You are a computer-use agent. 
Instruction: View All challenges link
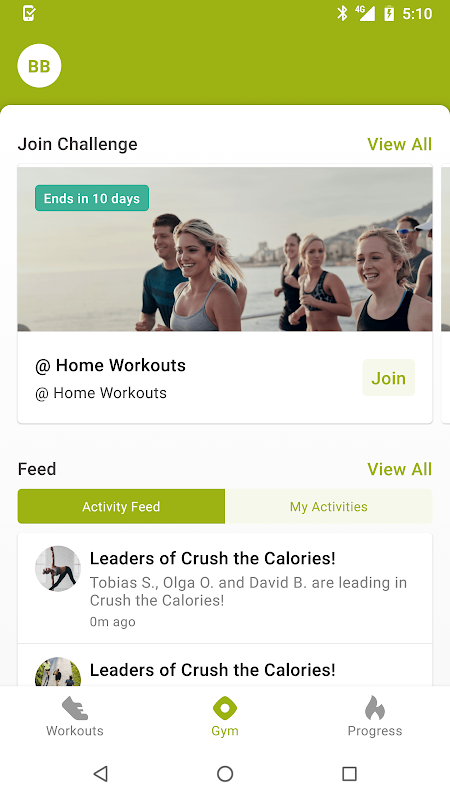[399, 144]
